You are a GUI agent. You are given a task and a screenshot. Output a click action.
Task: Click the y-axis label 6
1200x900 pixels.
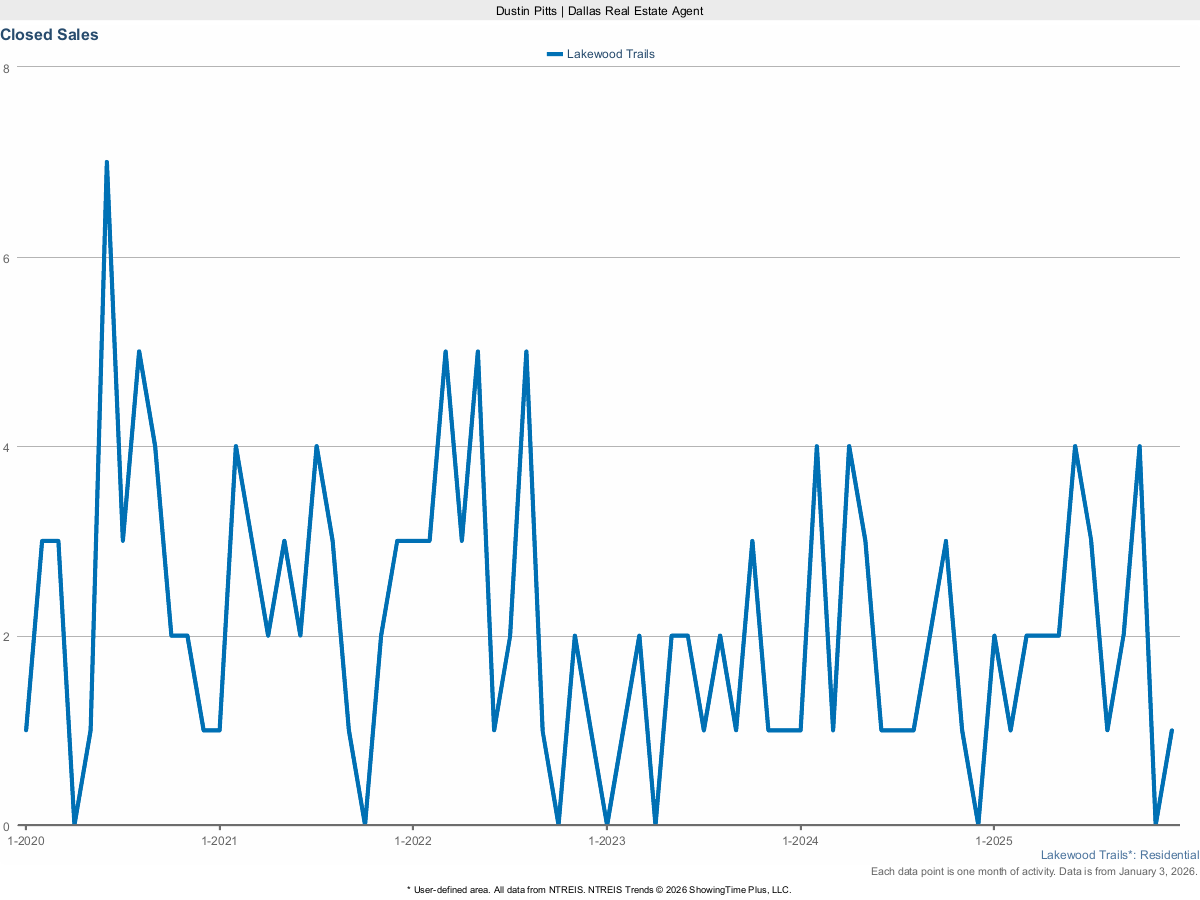tap(7, 257)
